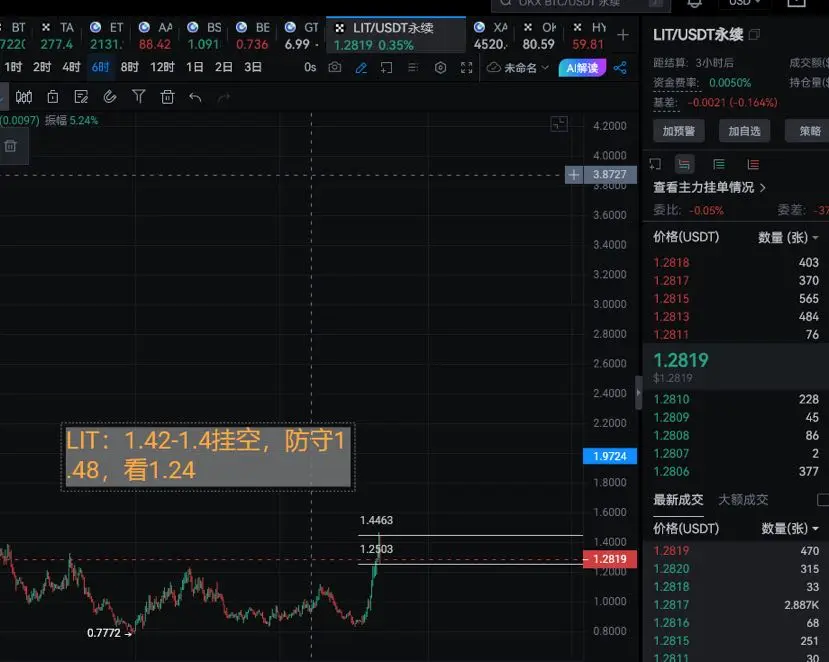Click bid price 1.2806 row
This screenshot has height=662, width=829.
point(735,471)
